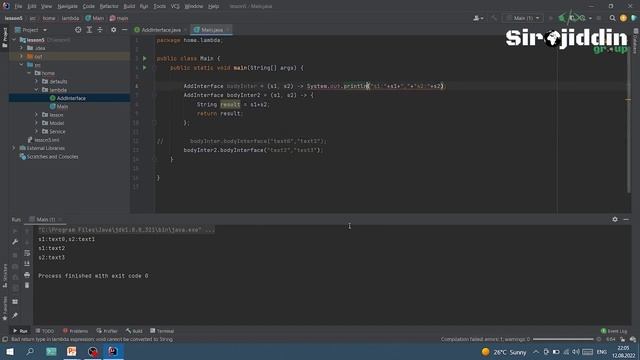The height and width of the screenshot is (360, 640).
Task: Toggle scroll to end in Run console
Action: 27,264
